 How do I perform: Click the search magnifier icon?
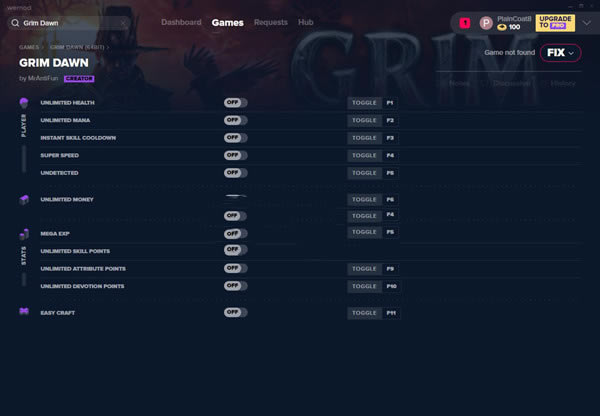point(16,22)
